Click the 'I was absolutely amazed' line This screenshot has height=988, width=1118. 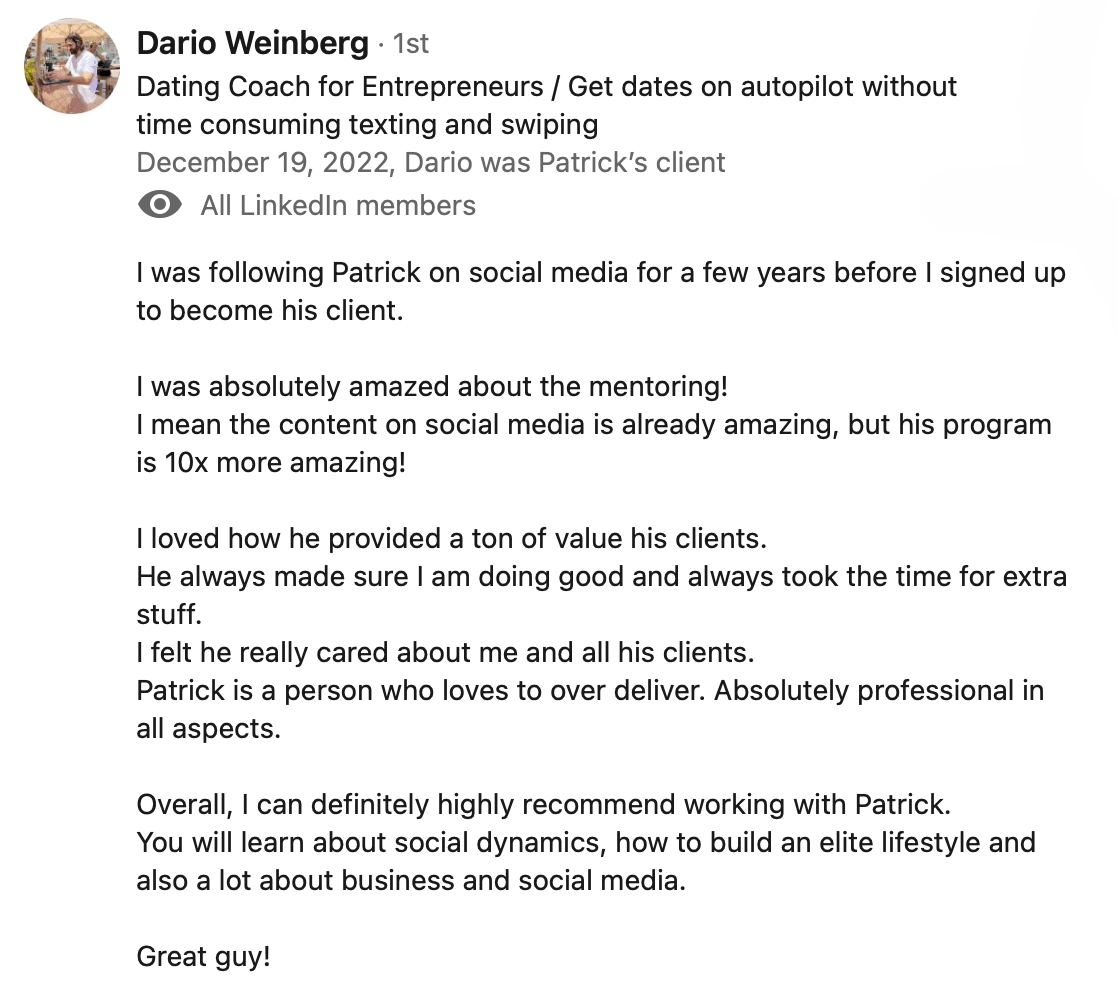click(432, 386)
